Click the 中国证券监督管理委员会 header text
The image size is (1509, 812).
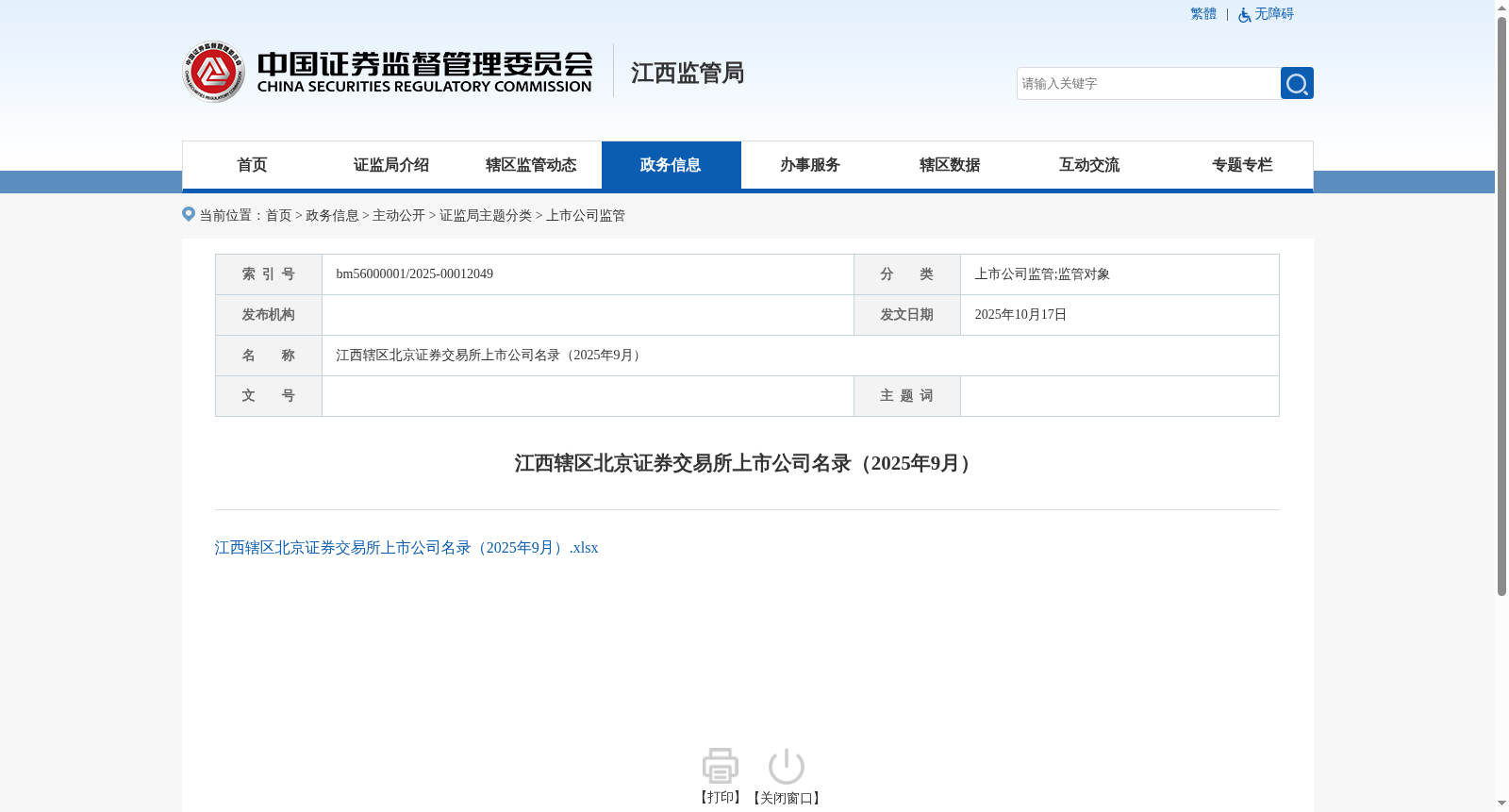click(425, 63)
